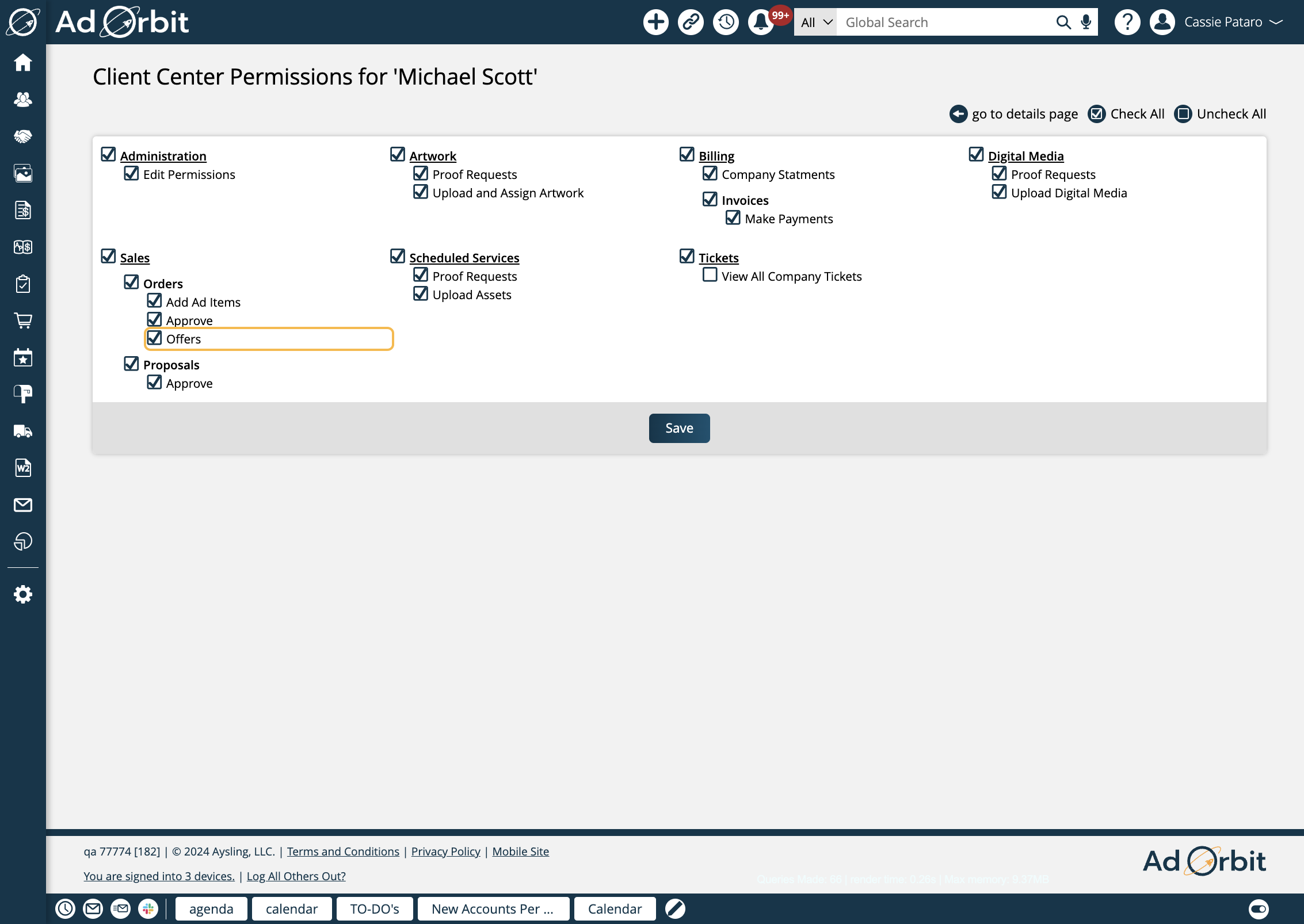The image size is (1304, 924).
Task: Click the Log All Others Out link
Action: pos(296,876)
